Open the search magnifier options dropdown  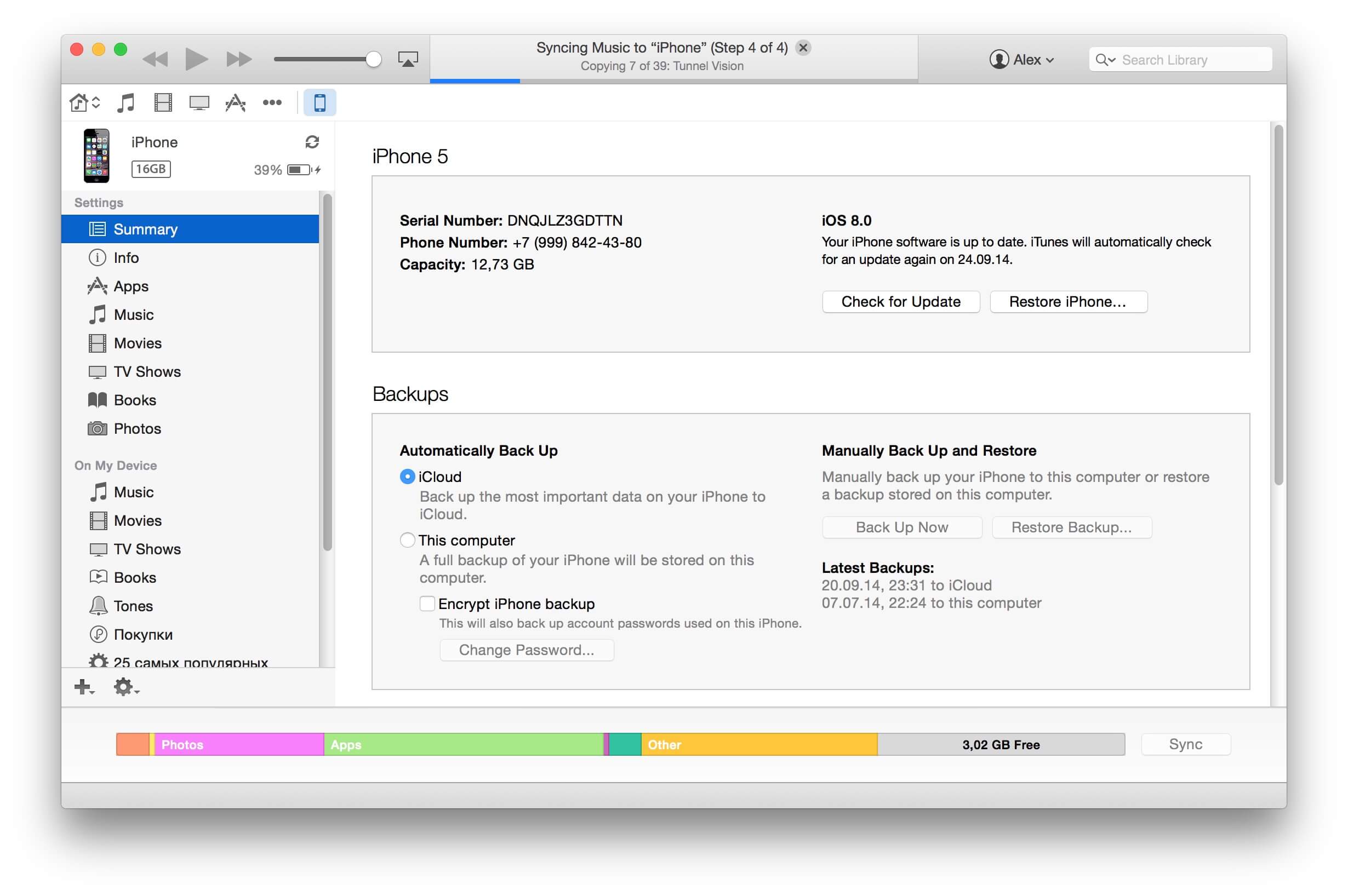click(1105, 60)
